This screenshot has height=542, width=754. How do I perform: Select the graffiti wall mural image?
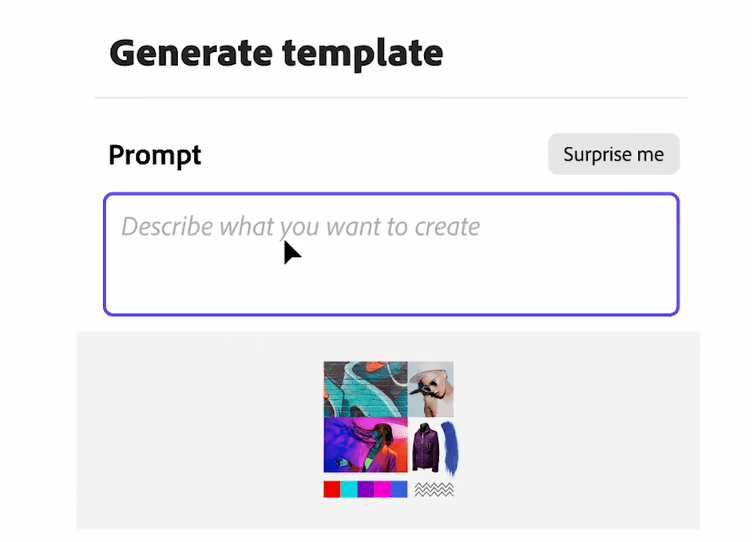click(x=365, y=389)
